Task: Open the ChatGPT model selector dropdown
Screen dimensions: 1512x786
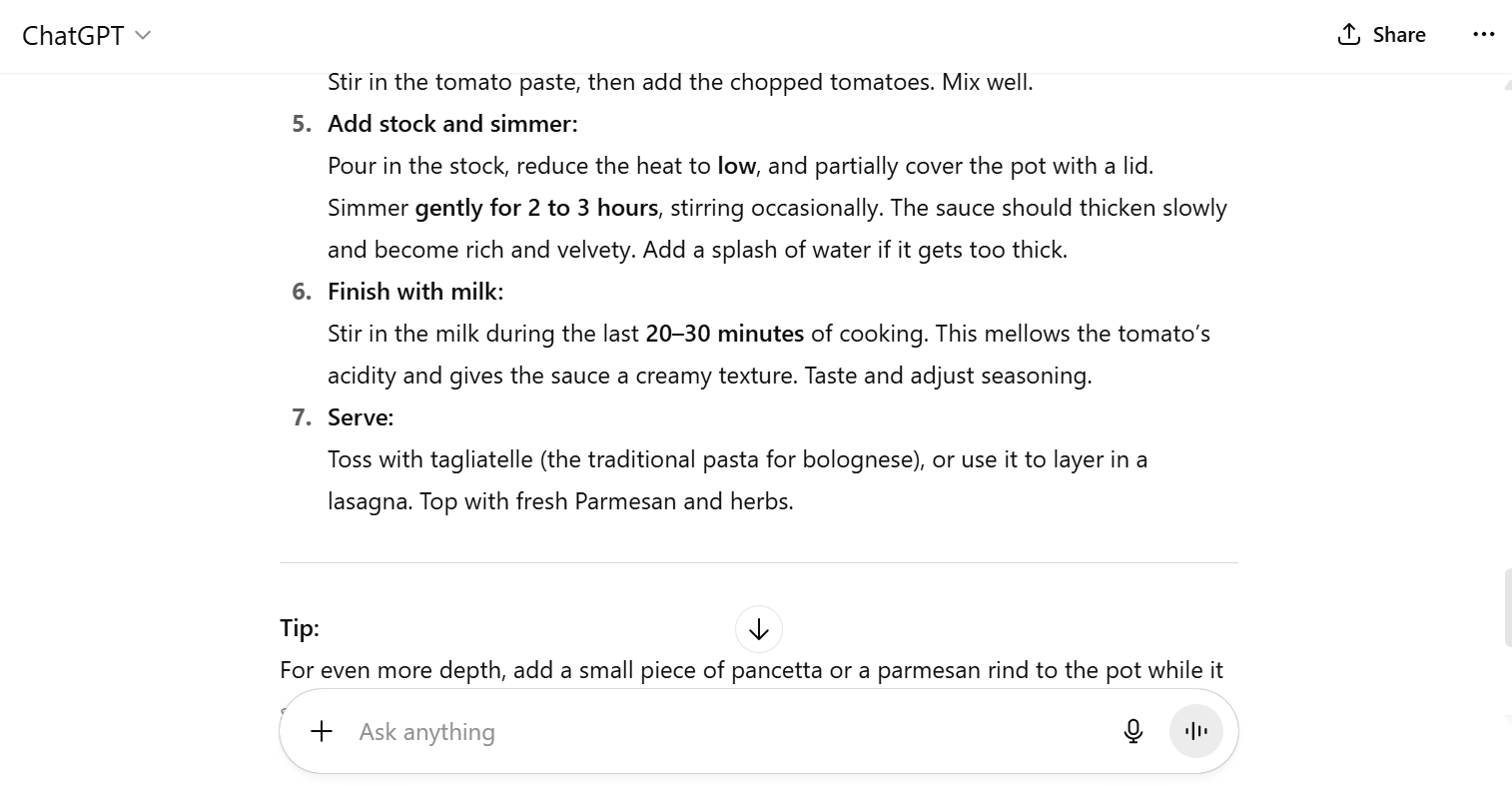Action: click(x=87, y=35)
